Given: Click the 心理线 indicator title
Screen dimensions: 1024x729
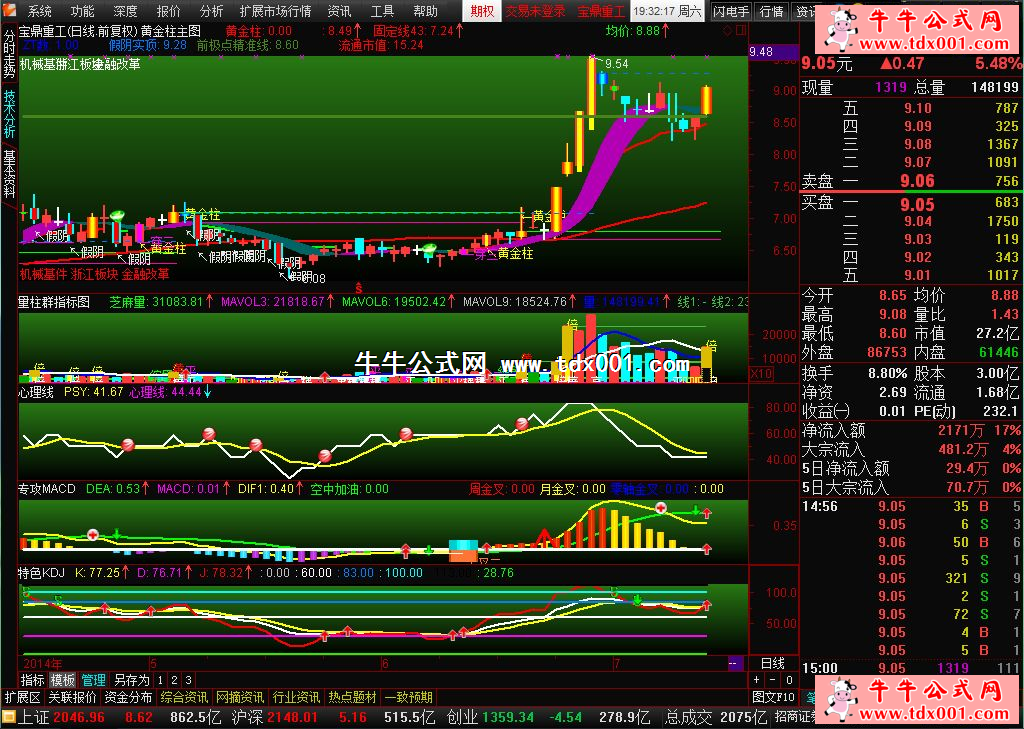Looking at the screenshot, I should pos(36,392).
